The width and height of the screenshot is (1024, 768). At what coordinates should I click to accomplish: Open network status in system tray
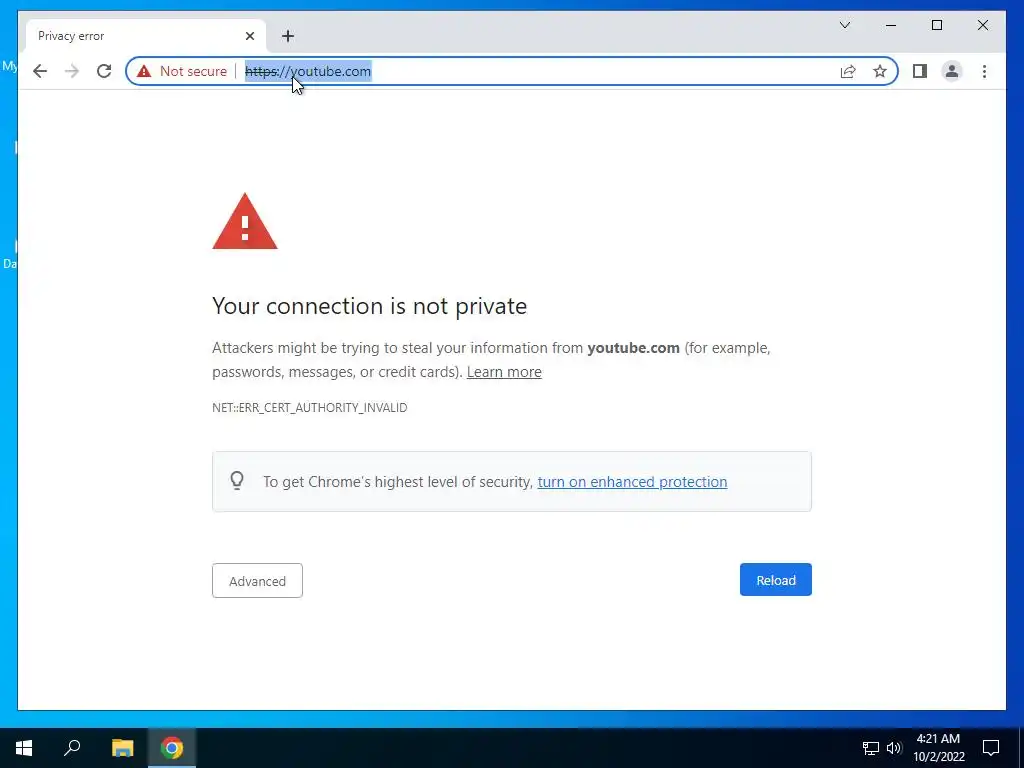871,748
